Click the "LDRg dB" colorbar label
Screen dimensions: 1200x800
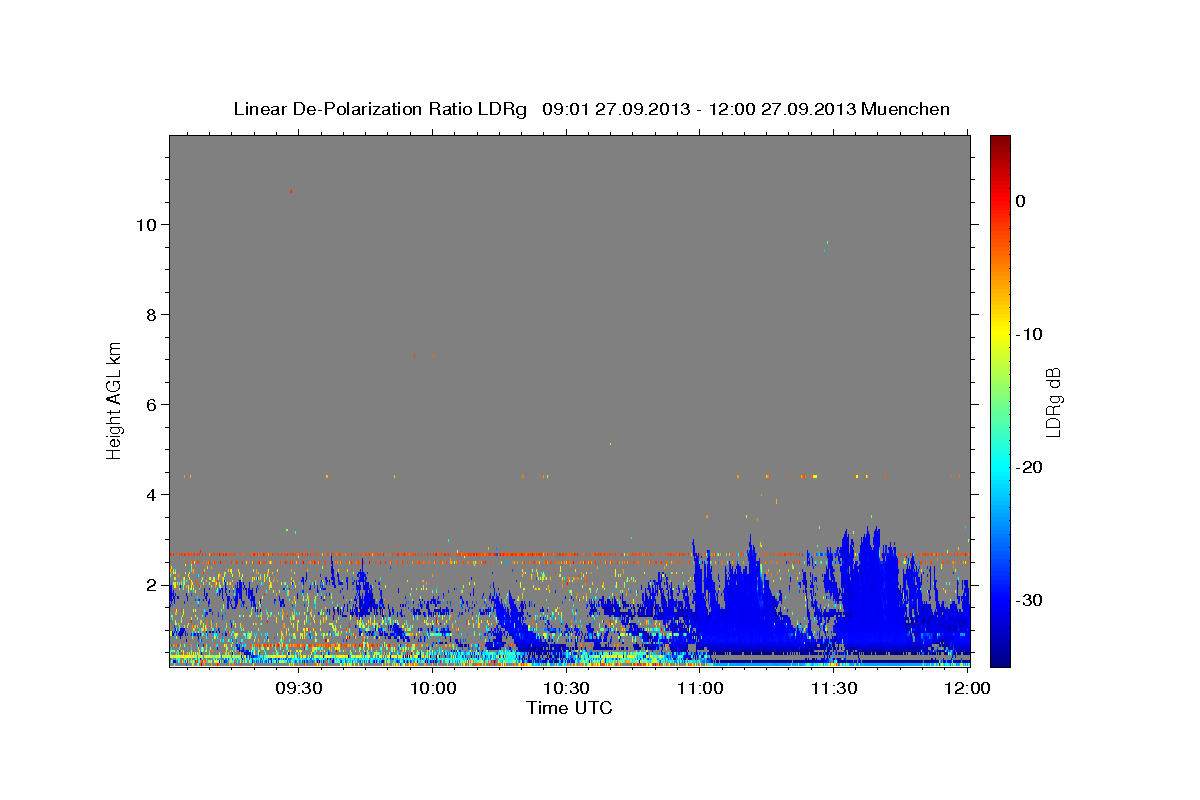[1052, 401]
